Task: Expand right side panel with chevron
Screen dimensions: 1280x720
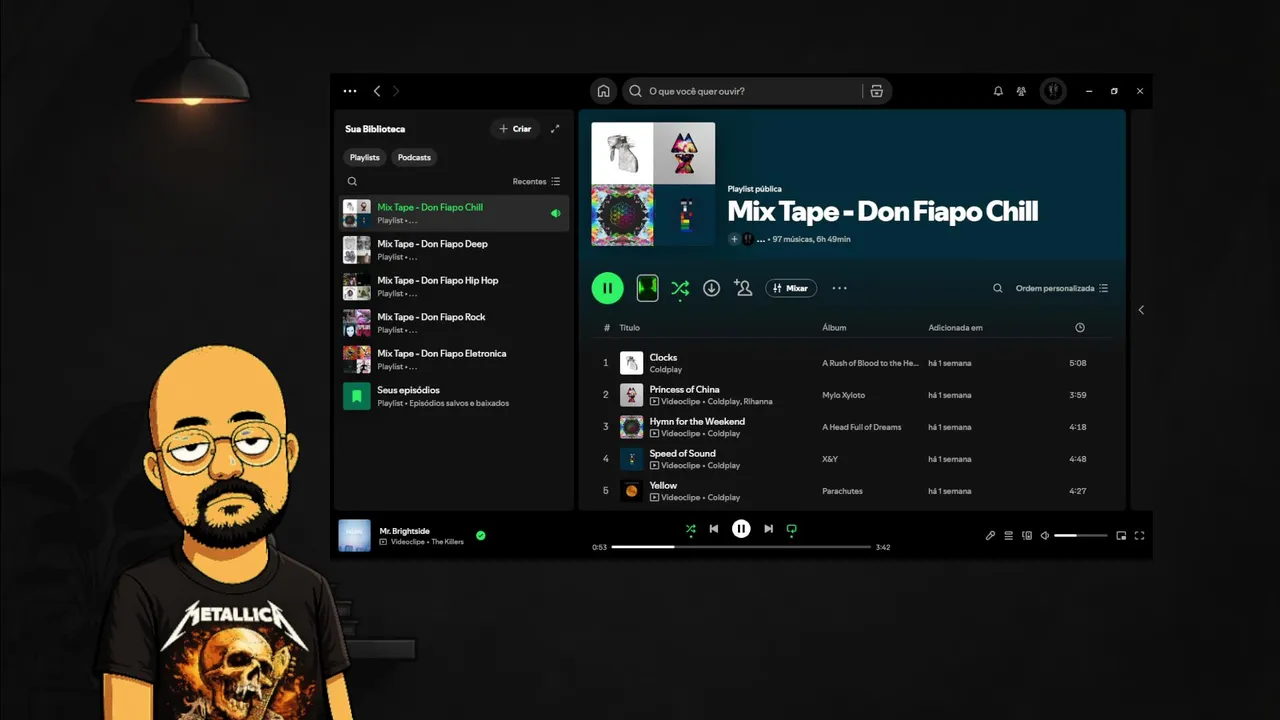Action: point(1141,310)
